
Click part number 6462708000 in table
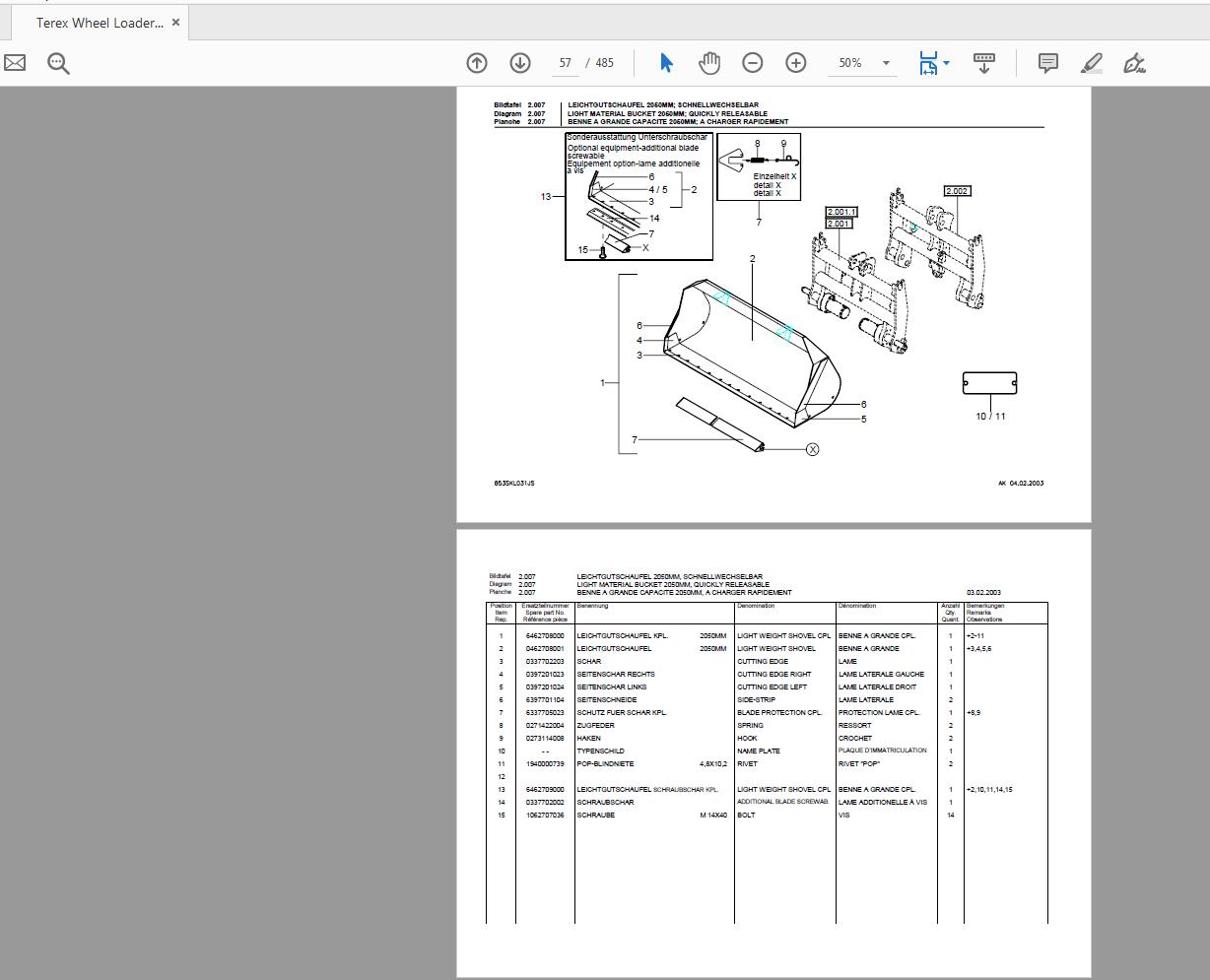(545, 636)
